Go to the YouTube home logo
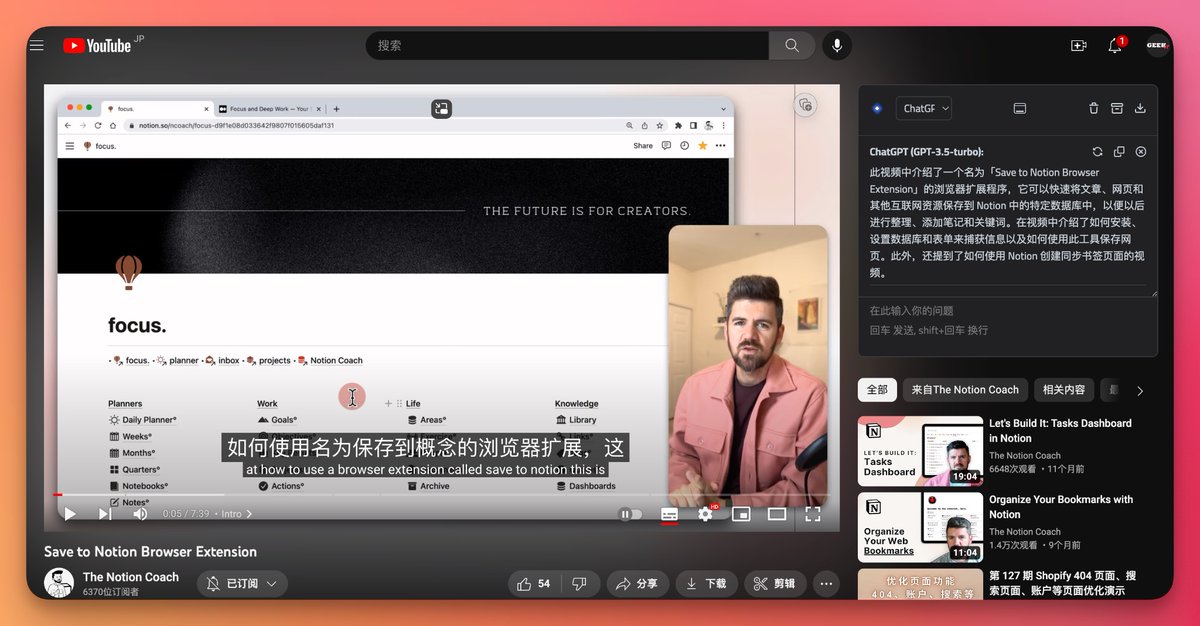This screenshot has height=626, width=1200. pyautogui.click(x=97, y=45)
